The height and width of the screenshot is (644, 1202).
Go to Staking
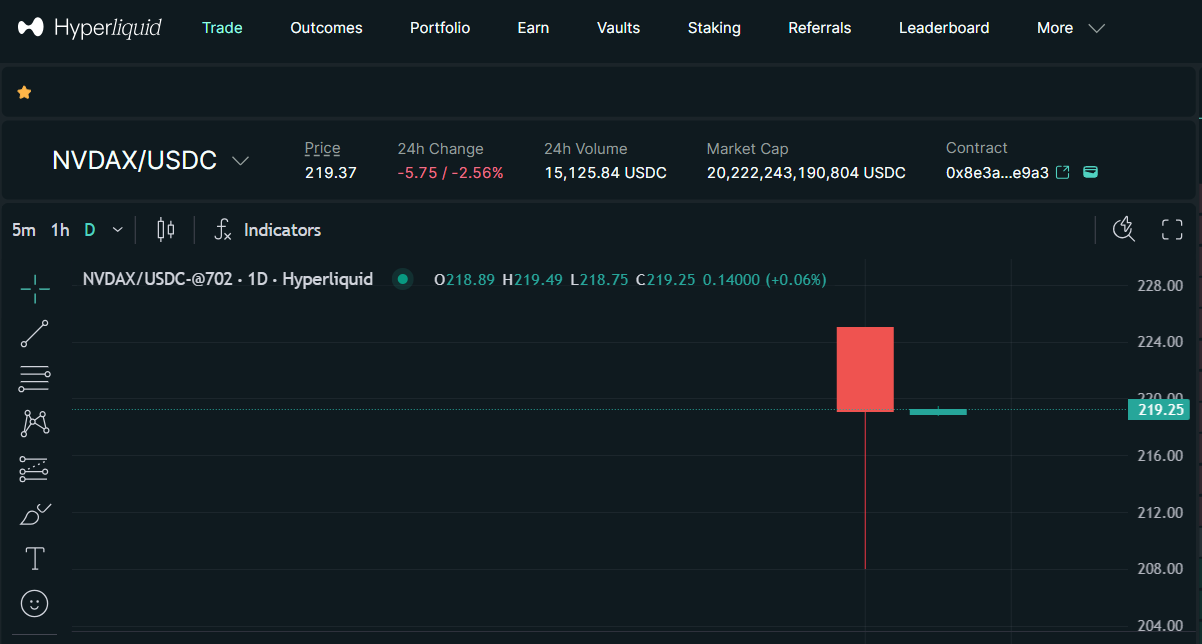tap(714, 28)
